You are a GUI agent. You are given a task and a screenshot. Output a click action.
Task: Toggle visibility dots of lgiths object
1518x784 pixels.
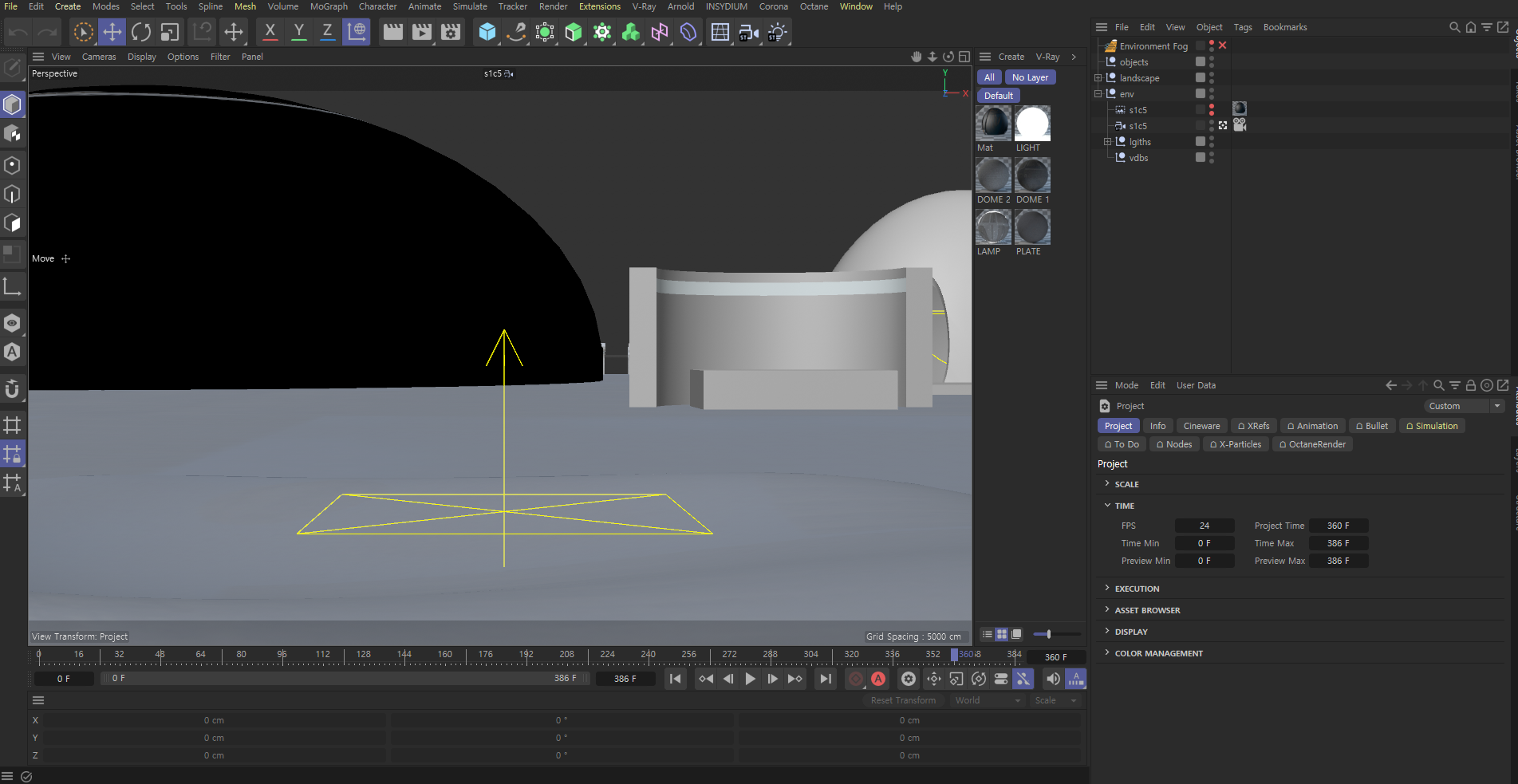1212,142
